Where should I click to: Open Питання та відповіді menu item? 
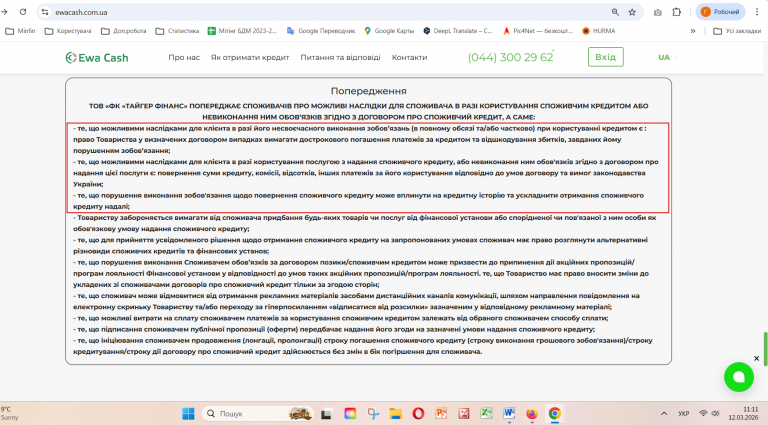pyautogui.click(x=340, y=57)
